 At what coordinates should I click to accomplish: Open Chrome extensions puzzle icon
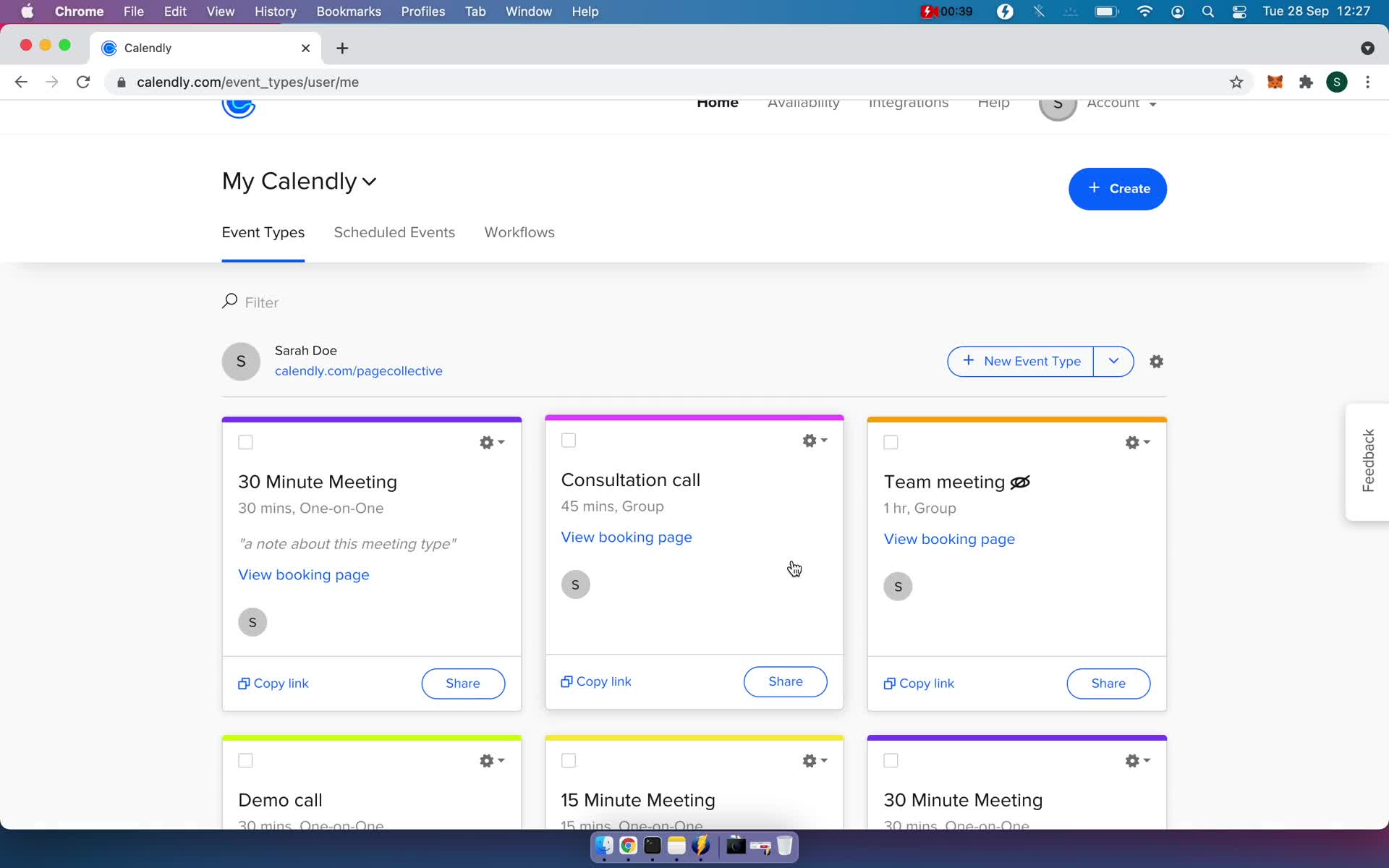(1306, 82)
